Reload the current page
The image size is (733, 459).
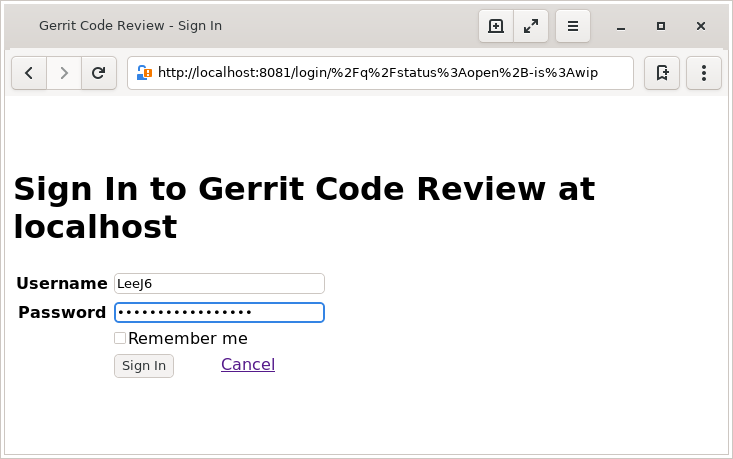click(99, 73)
